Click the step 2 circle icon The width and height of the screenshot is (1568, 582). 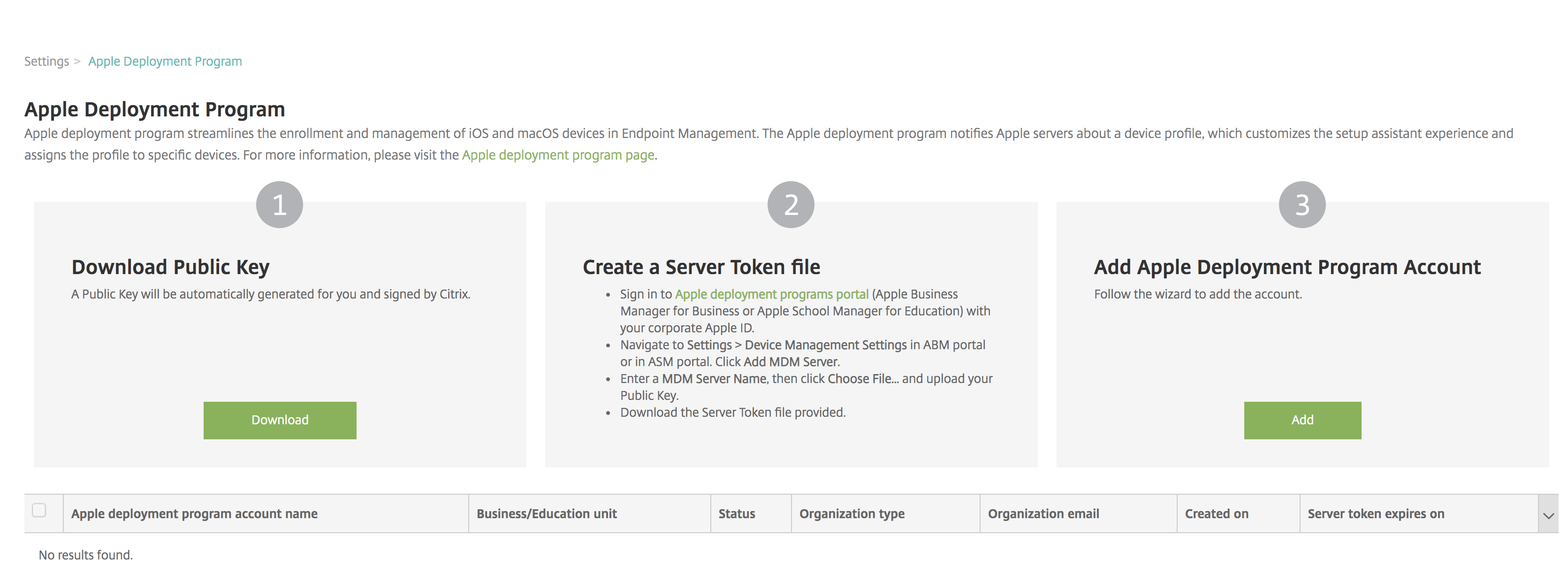tap(791, 205)
